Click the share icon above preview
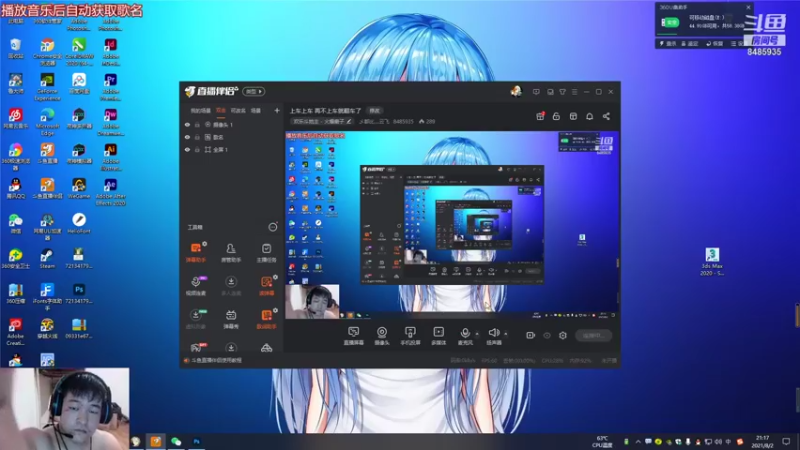 click(606, 116)
